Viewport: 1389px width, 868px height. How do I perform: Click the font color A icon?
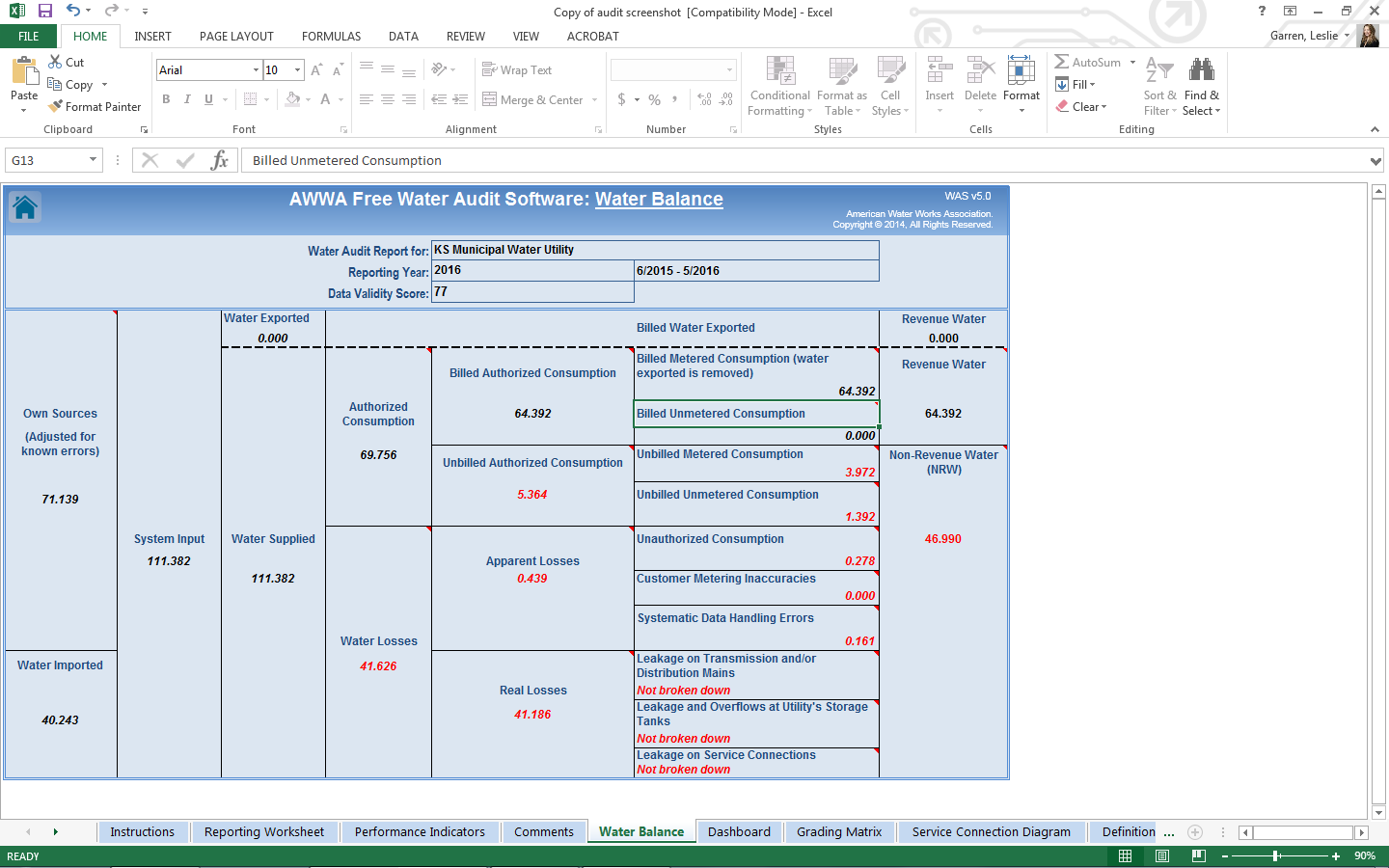[325, 99]
